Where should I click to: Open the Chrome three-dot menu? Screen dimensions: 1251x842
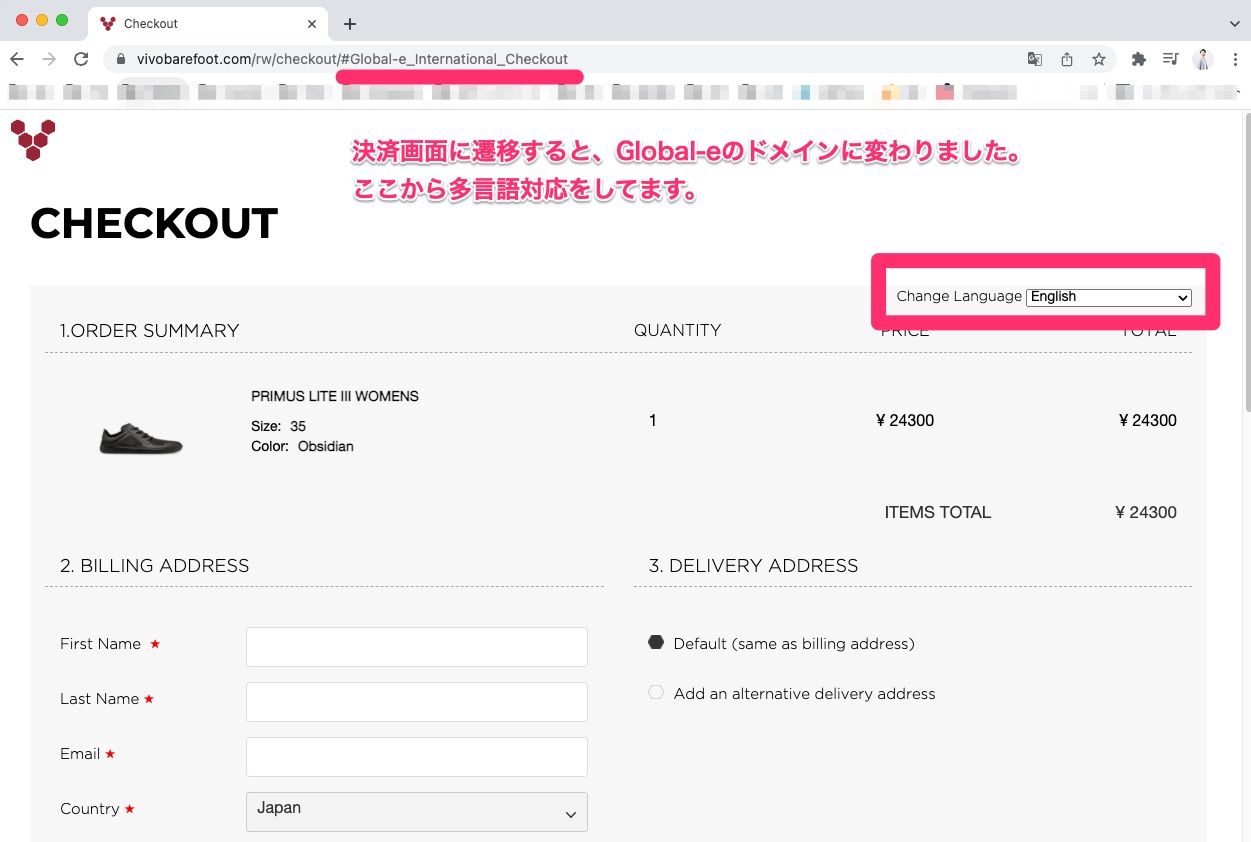(x=1235, y=59)
